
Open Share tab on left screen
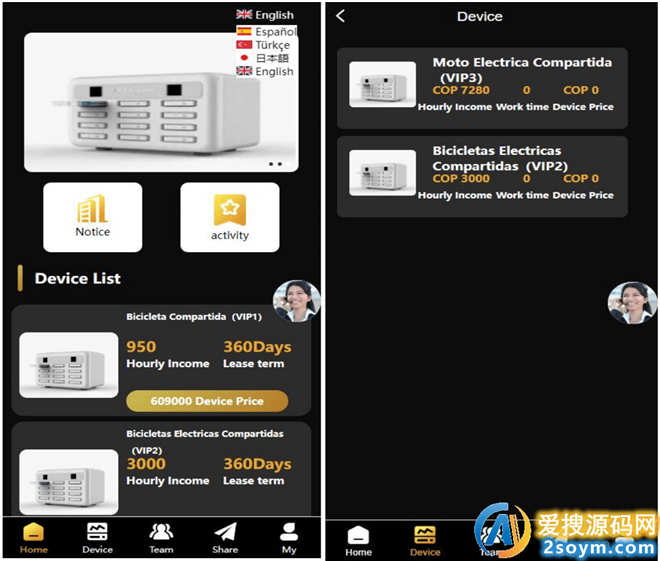[x=225, y=538]
